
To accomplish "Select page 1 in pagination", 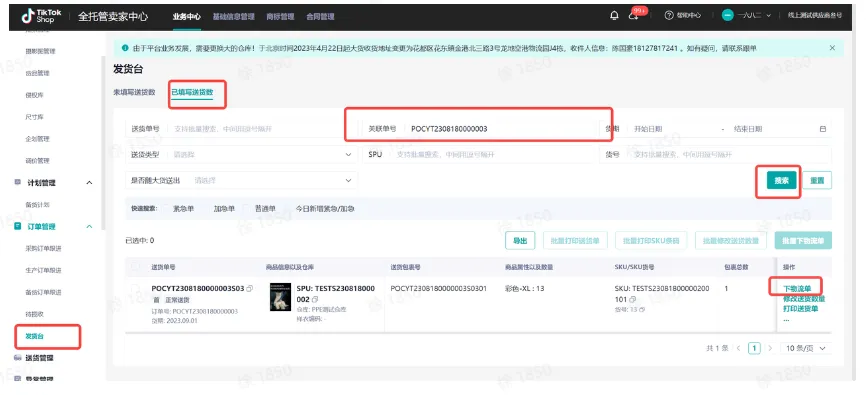I will (754, 348).
